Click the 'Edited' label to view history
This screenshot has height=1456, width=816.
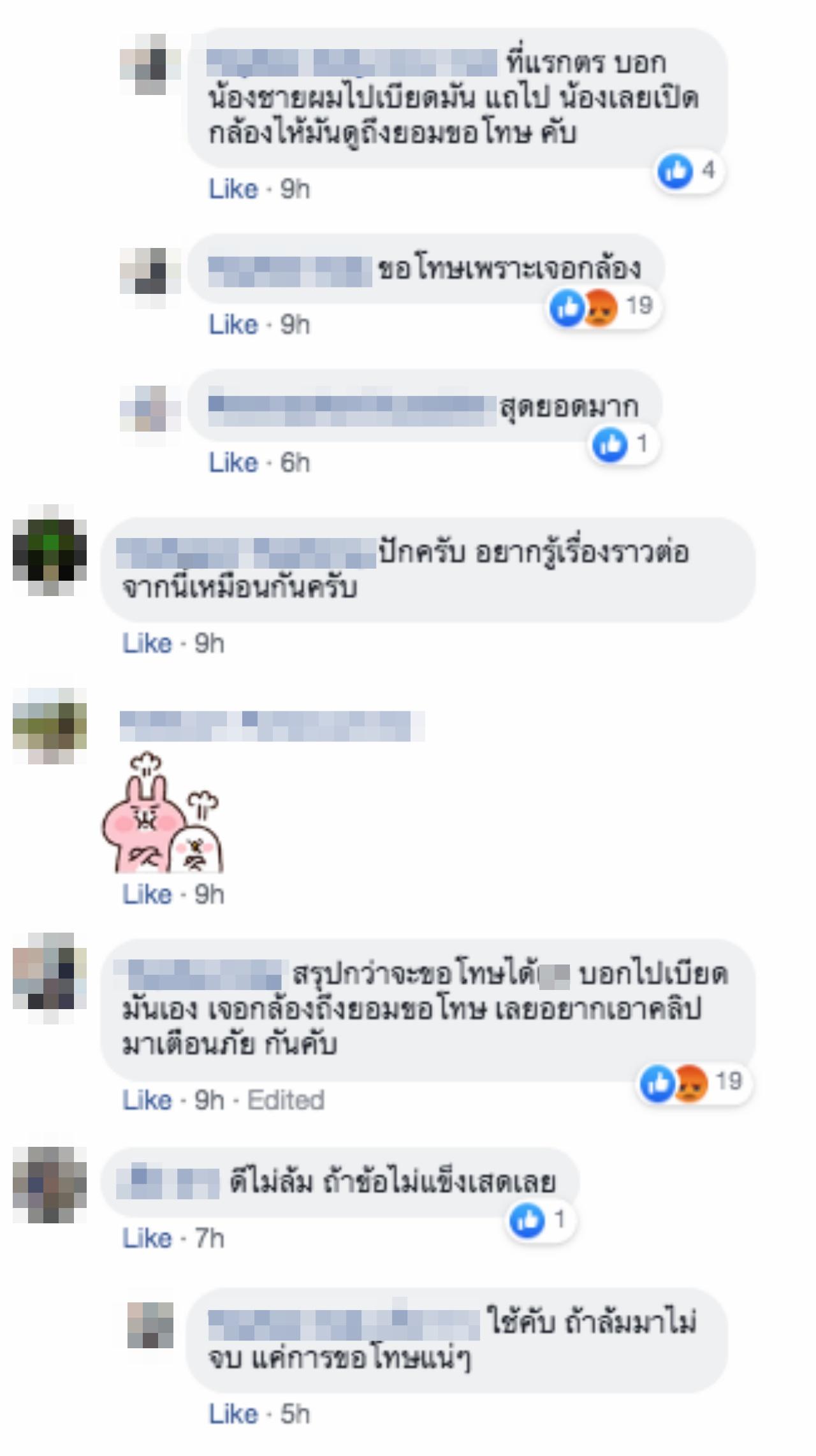tap(286, 1100)
